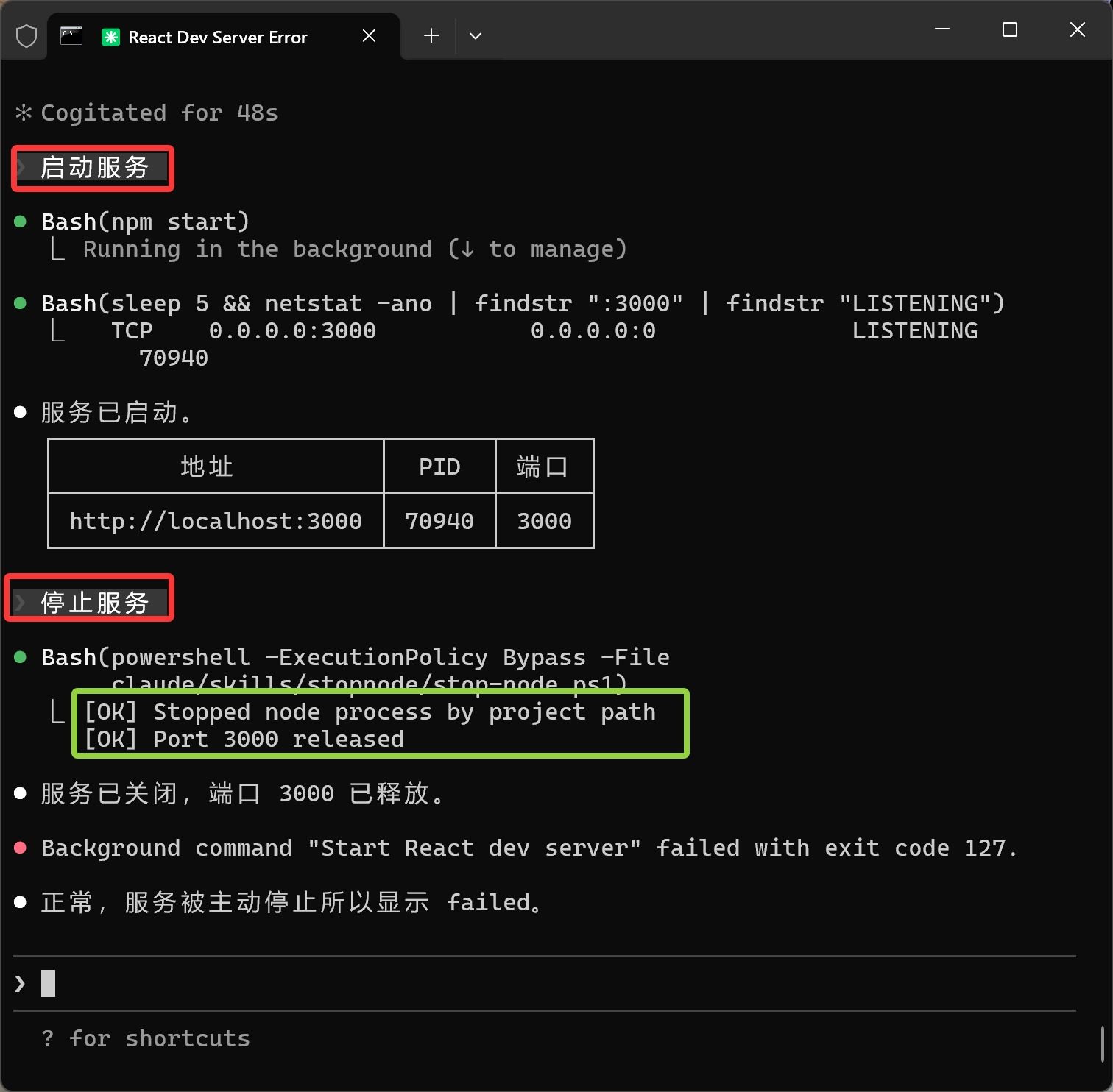The height and width of the screenshot is (1092, 1113).
Task: Click the shield icon in the title bar
Action: (x=26, y=36)
